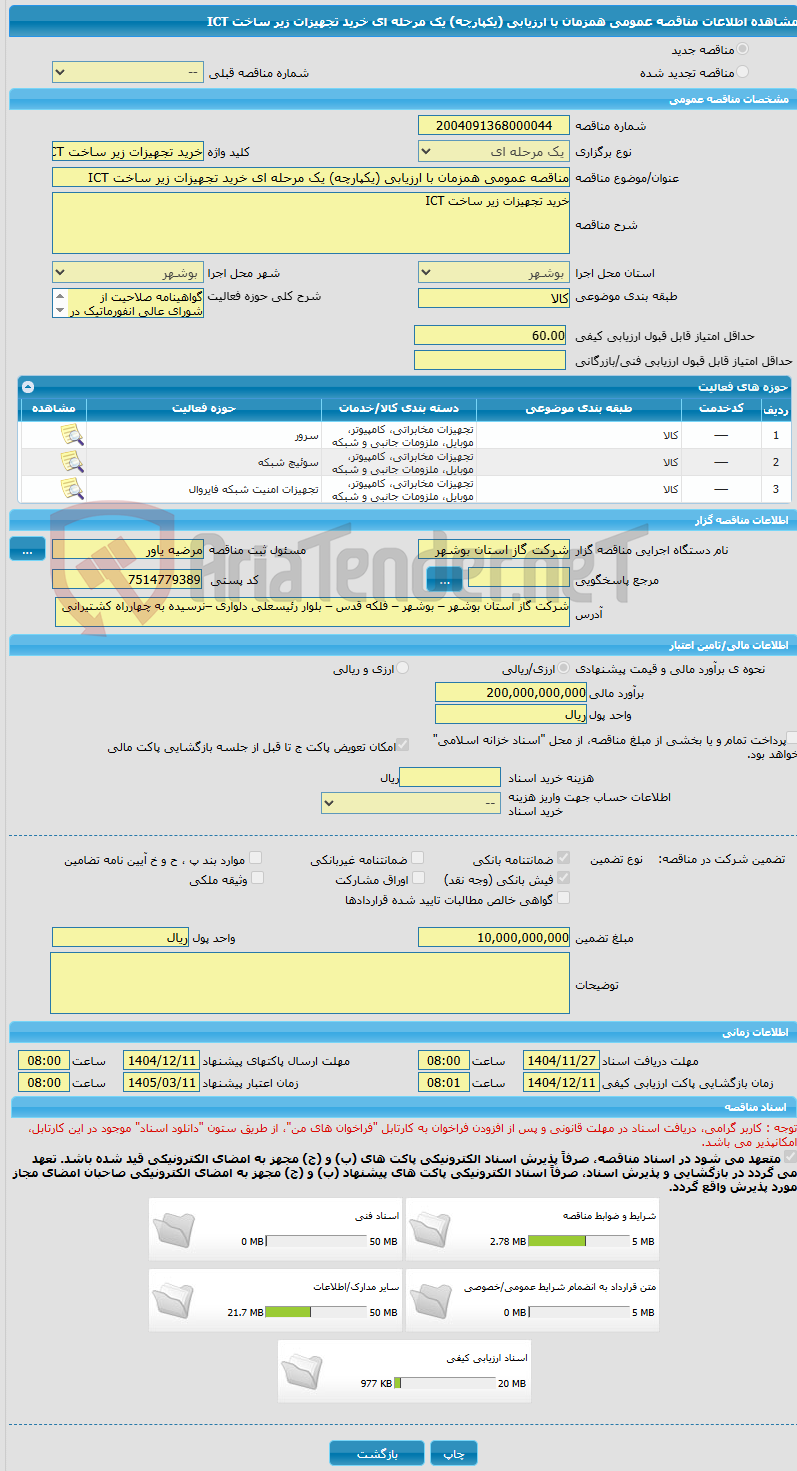Click the توضیحات text area
Screen dimensions: 797x1471
310,983
